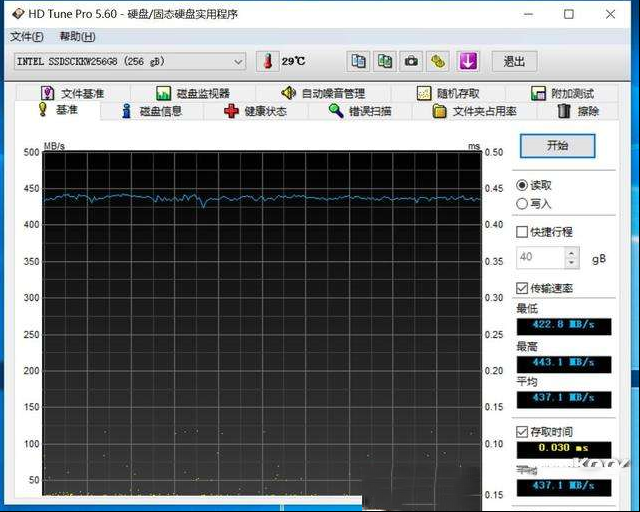This screenshot has width=640, height=512.
Task: Open the 错误扫描 tab
Action: tap(360, 111)
